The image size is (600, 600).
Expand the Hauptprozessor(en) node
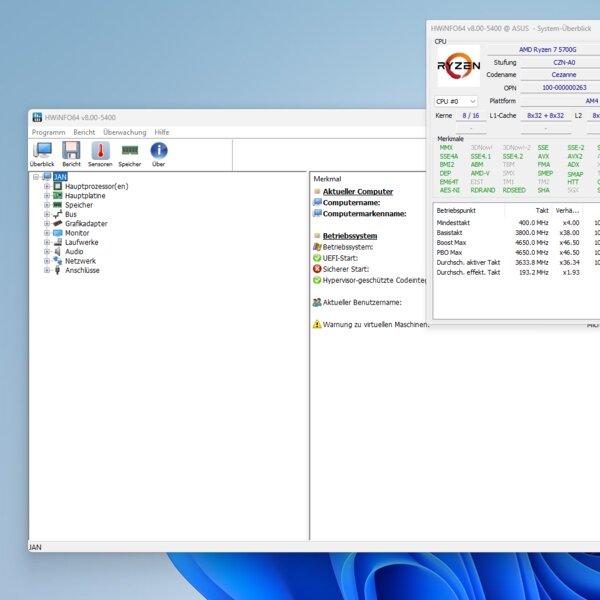[47, 186]
